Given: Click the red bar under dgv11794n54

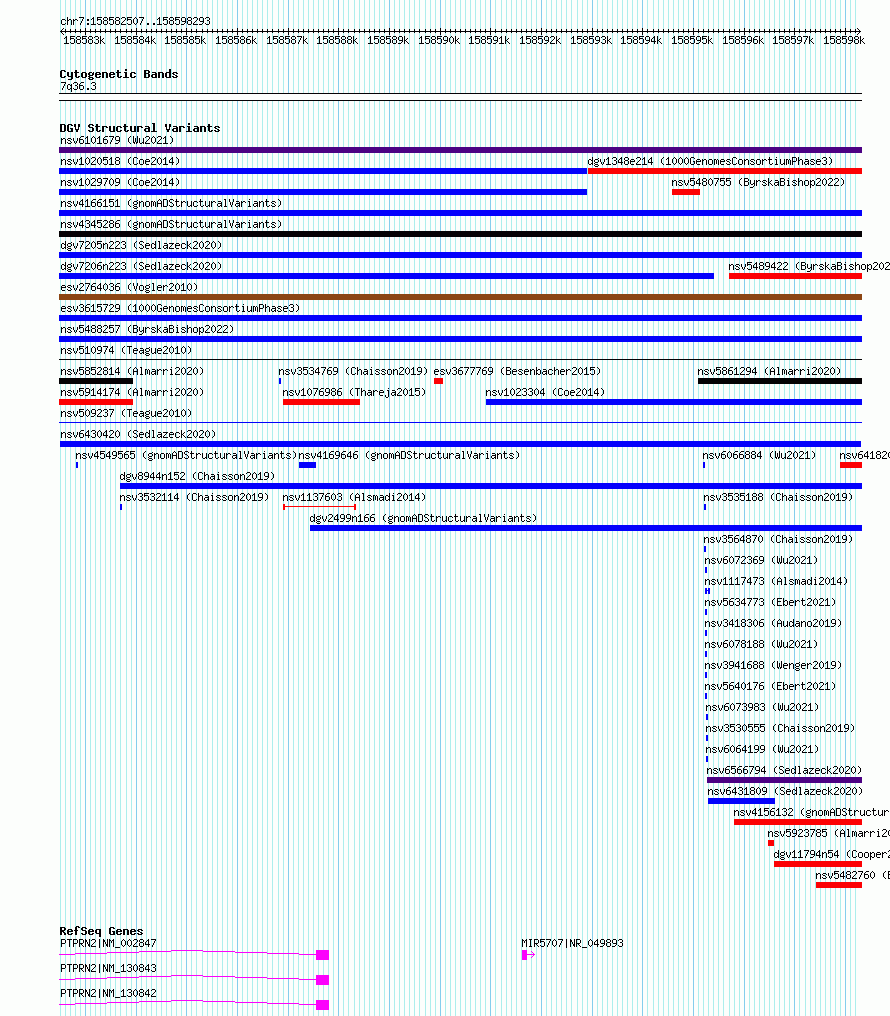Looking at the screenshot, I should 817,864.
